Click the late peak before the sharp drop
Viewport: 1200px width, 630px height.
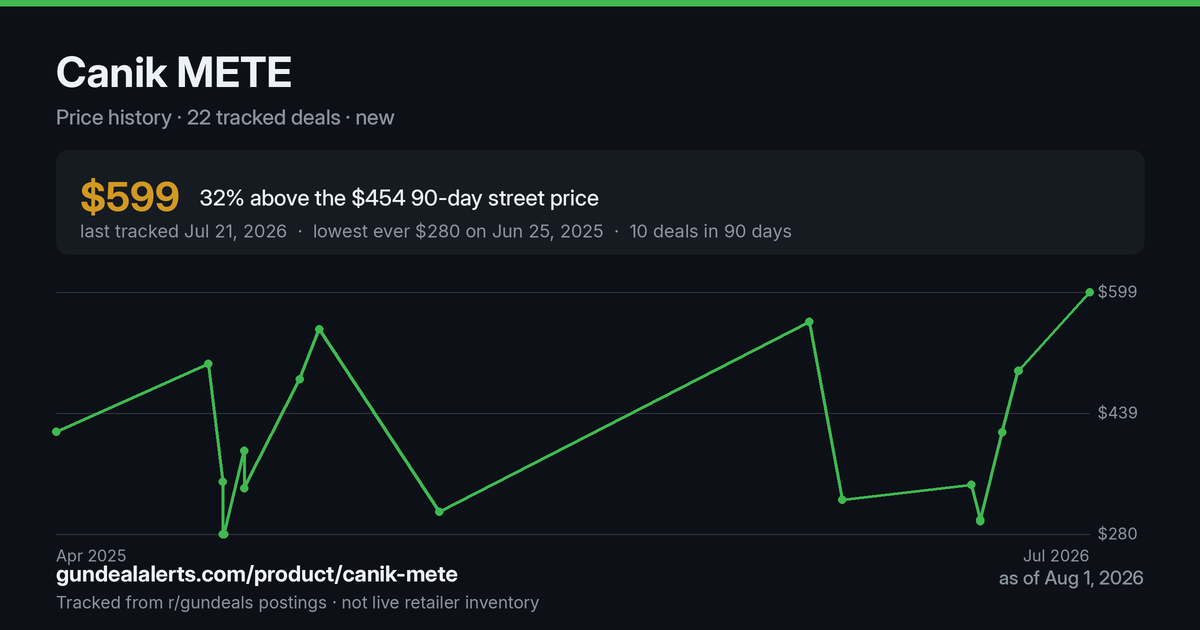pos(809,322)
